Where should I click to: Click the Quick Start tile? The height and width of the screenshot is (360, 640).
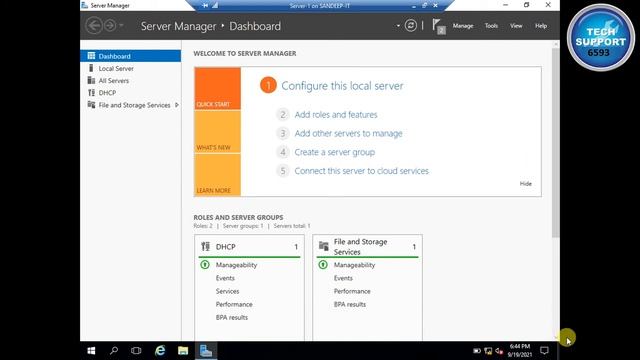218,89
